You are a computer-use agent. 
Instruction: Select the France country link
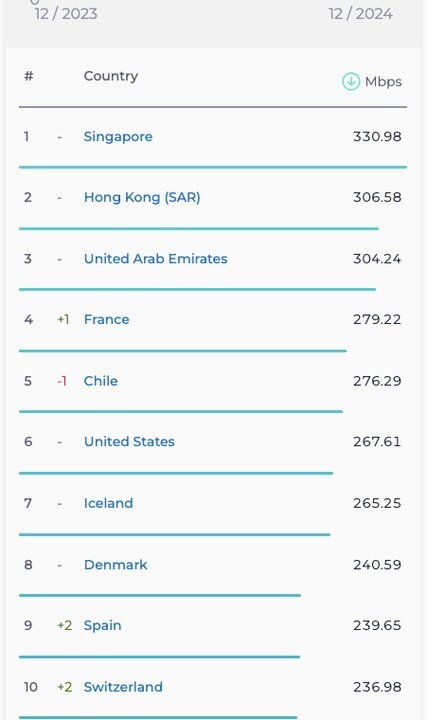[106, 320]
